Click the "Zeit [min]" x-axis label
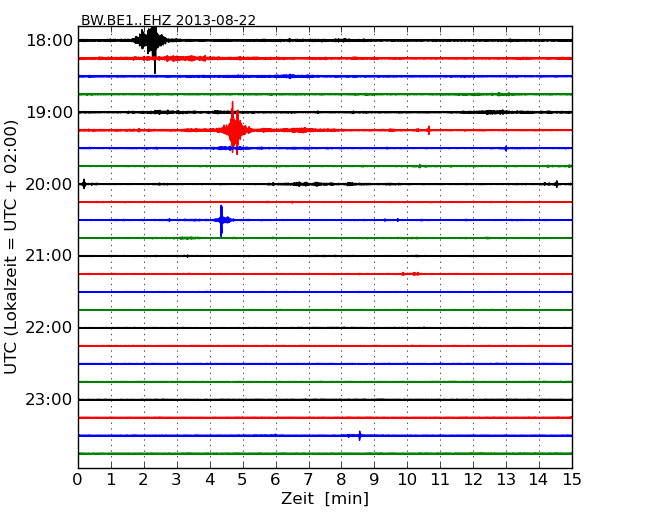 (x=325, y=498)
